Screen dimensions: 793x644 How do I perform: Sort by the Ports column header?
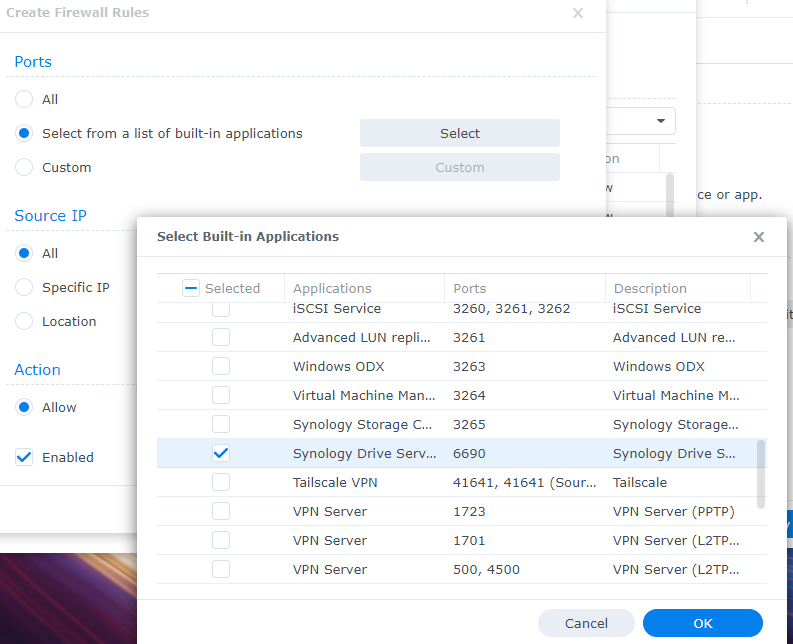[524, 288]
